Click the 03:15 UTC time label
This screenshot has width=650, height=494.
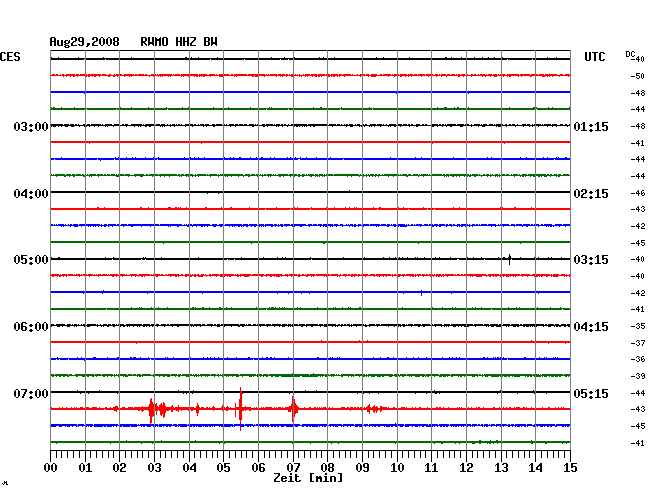click(x=591, y=260)
